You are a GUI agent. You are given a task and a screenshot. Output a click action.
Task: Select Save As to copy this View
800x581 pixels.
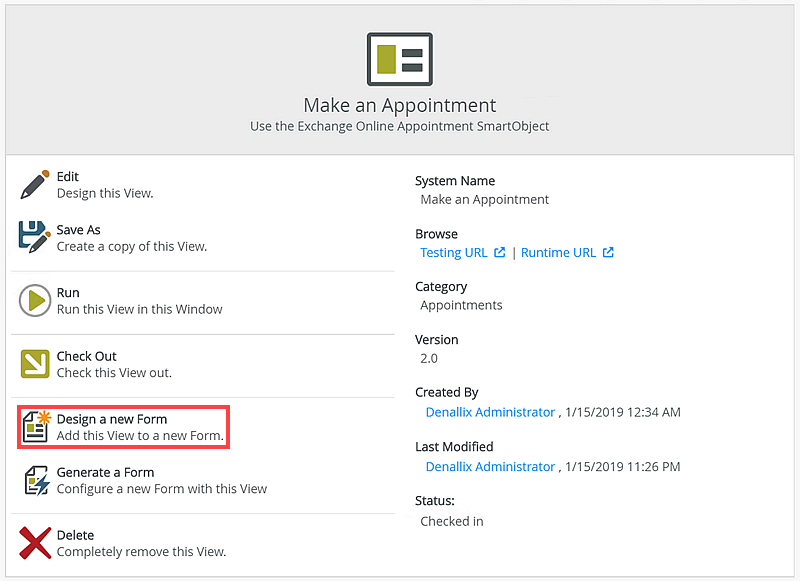(x=79, y=230)
